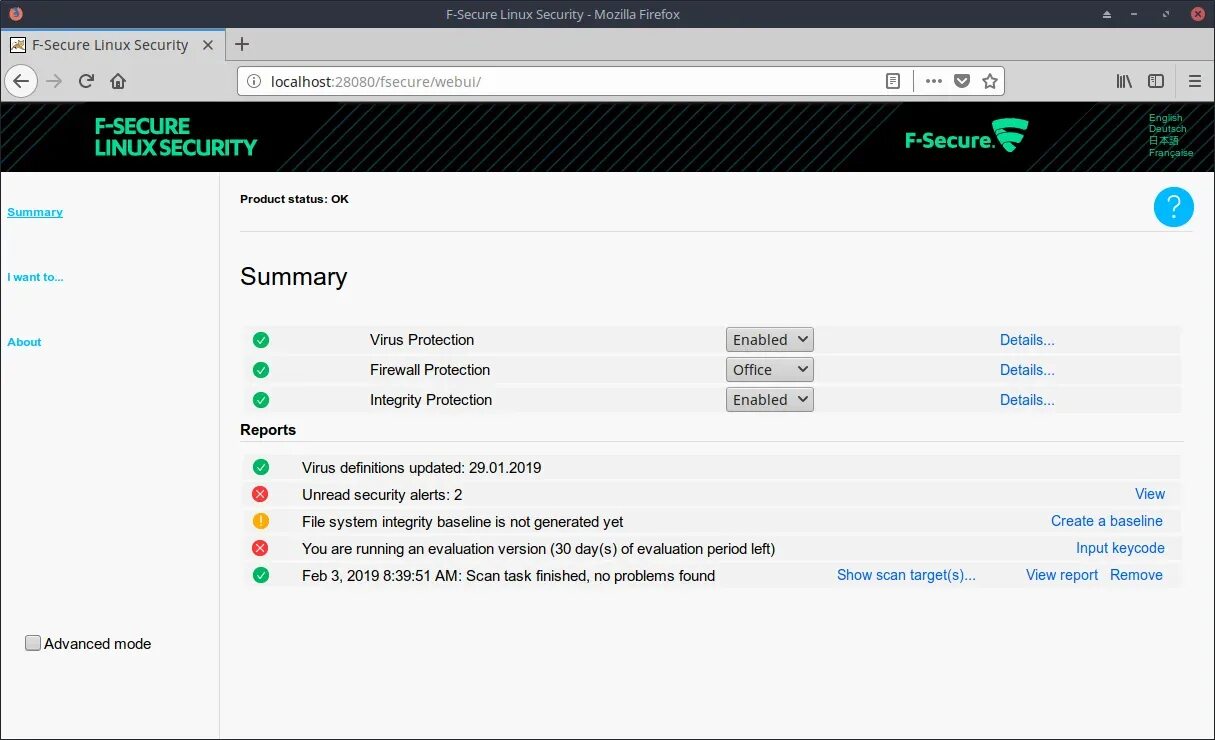
Task: Select the 'I want to...' navigation item
Action: click(35, 277)
